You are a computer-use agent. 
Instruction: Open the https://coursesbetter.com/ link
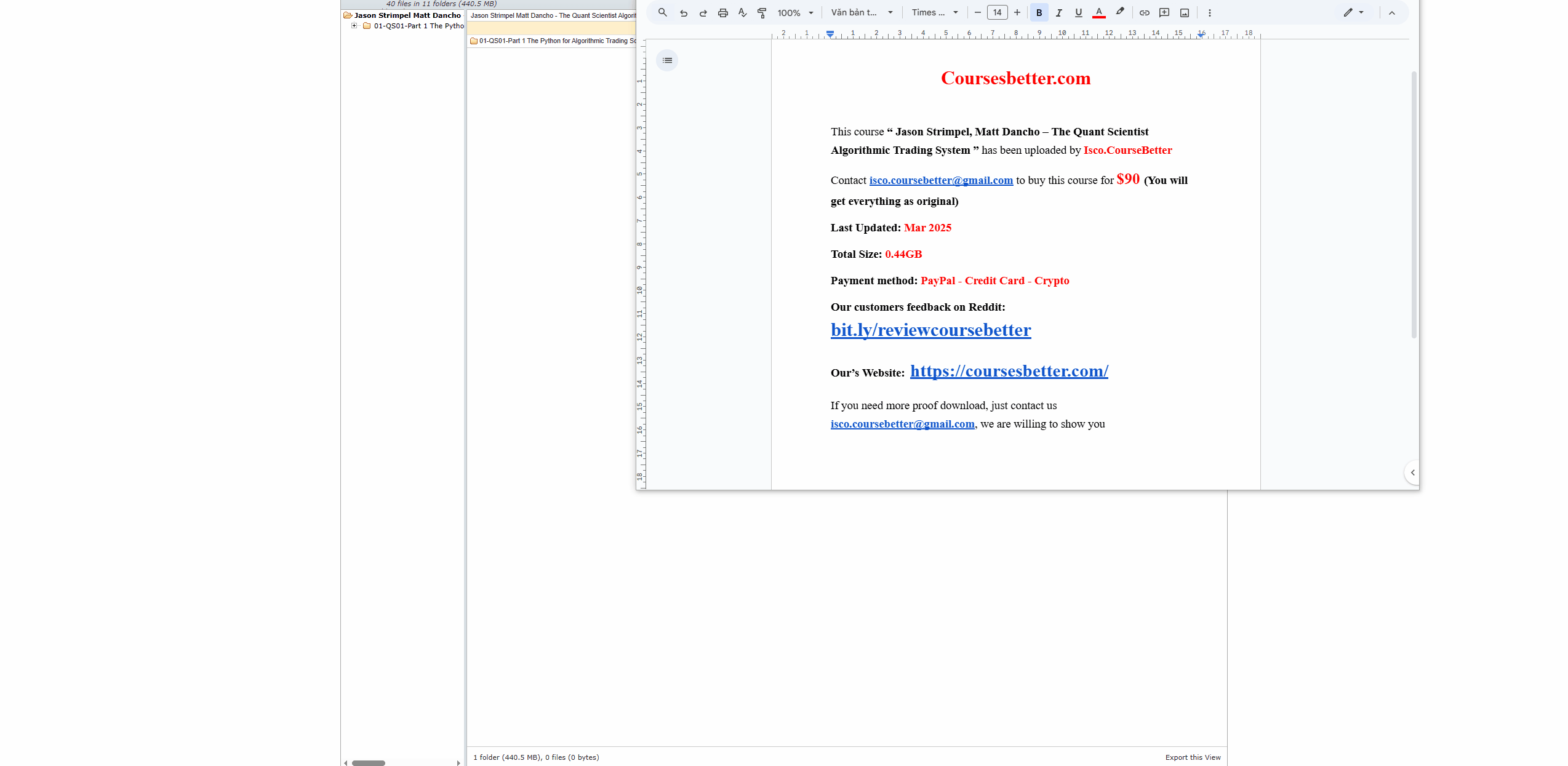pos(1009,371)
